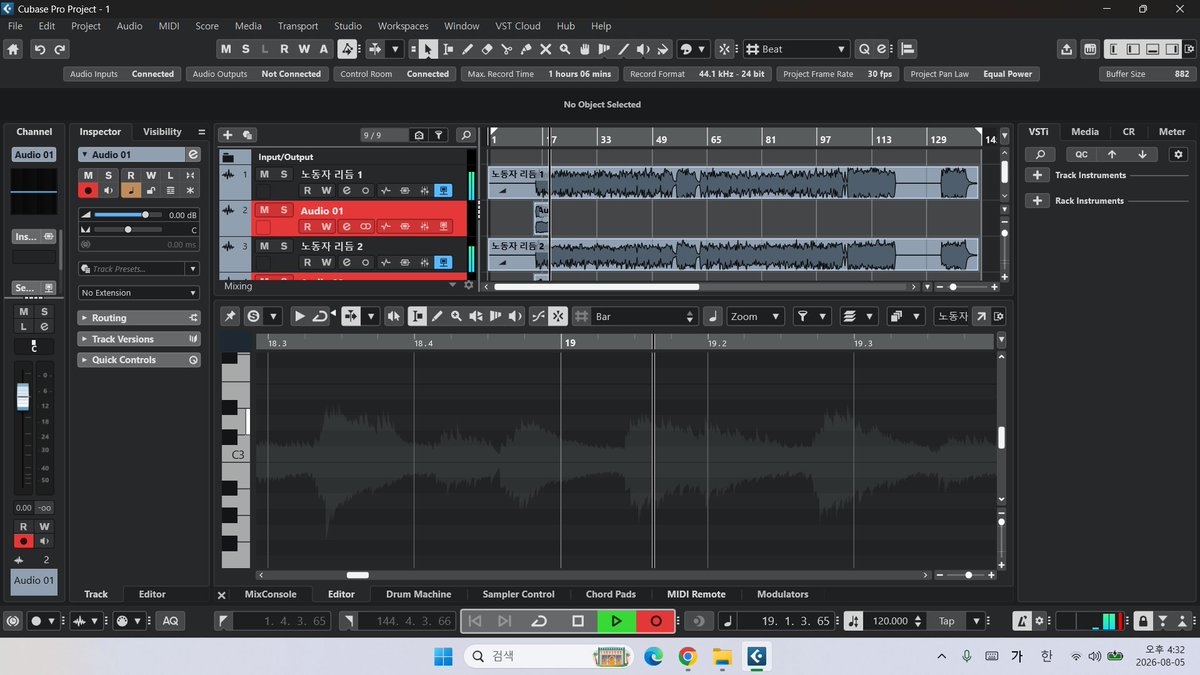This screenshot has height=675, width=1200.
Task: Open the Workspaces menu
Action: point(403,26)
